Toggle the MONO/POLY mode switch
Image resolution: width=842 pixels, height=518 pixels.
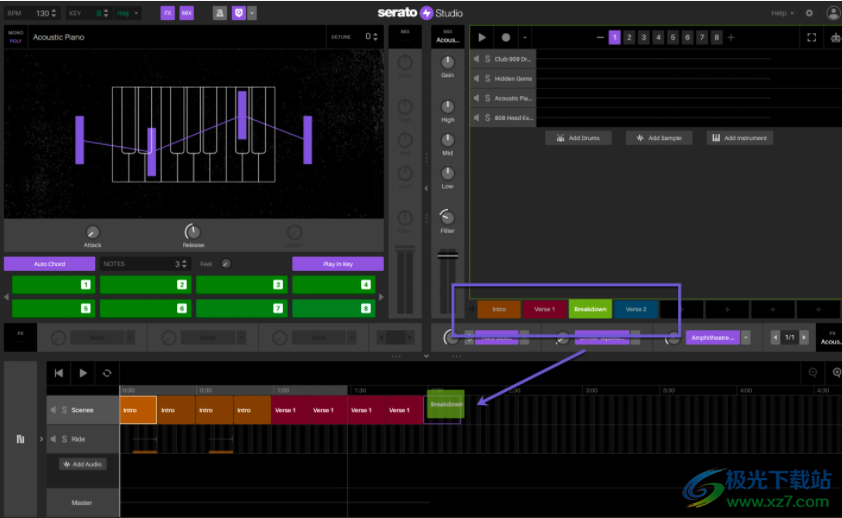point(16,37)
